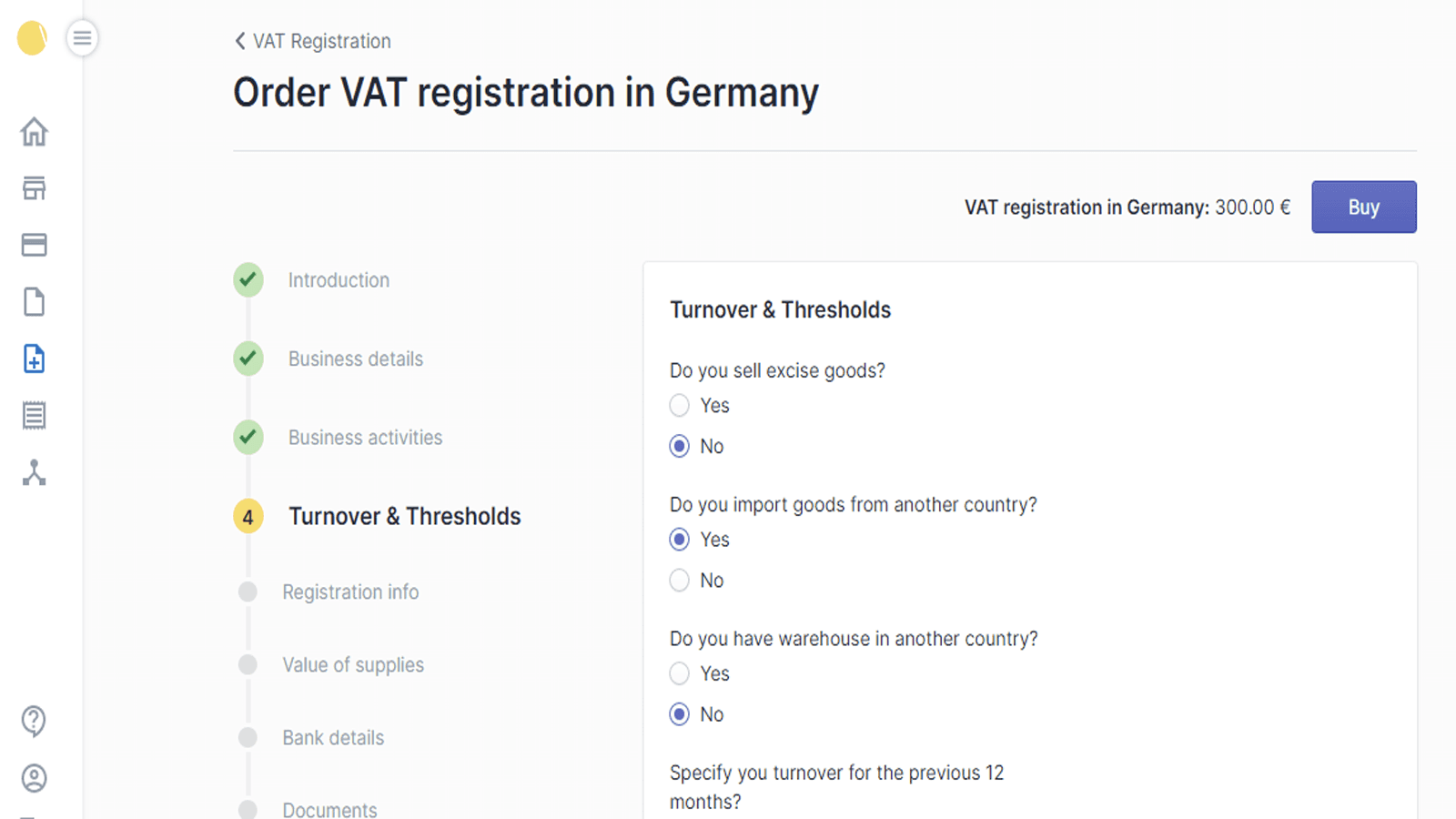Open the Registration info step
The height and width of the screenshot is (819, 1456).
point(350,591)
